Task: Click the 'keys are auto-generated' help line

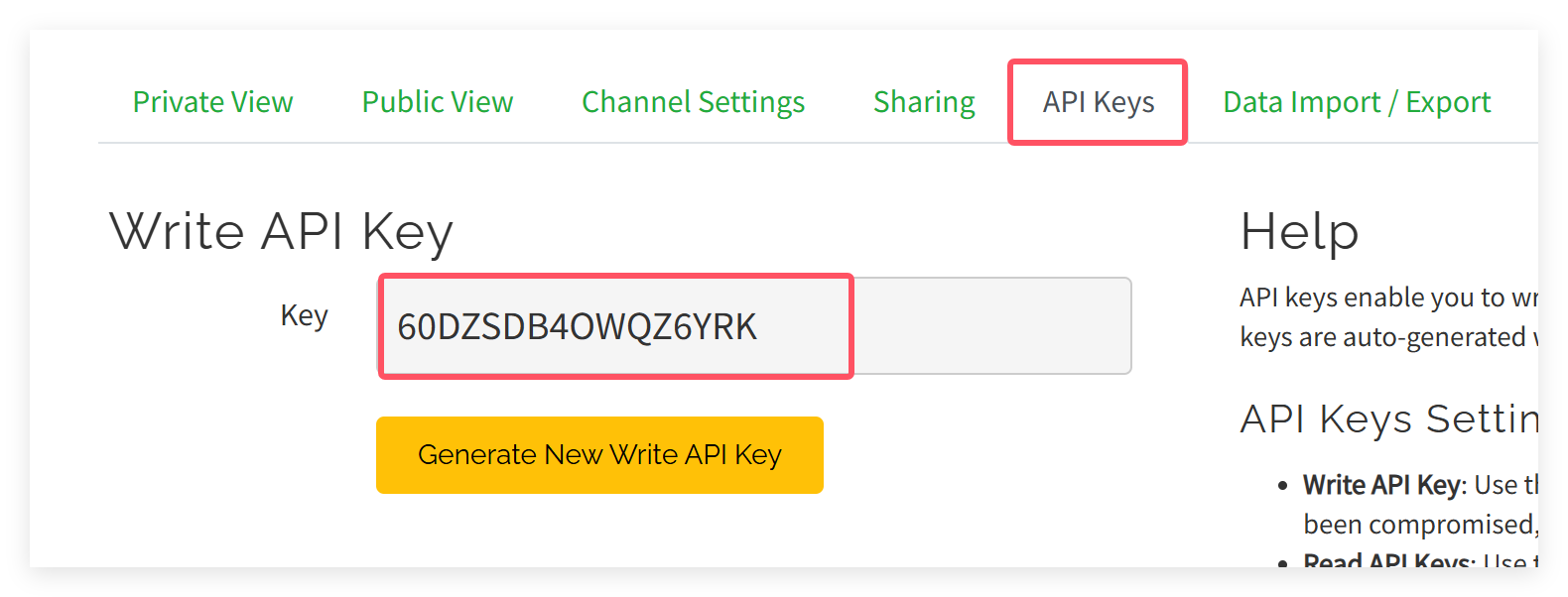Action: (x=1388, y=337)
